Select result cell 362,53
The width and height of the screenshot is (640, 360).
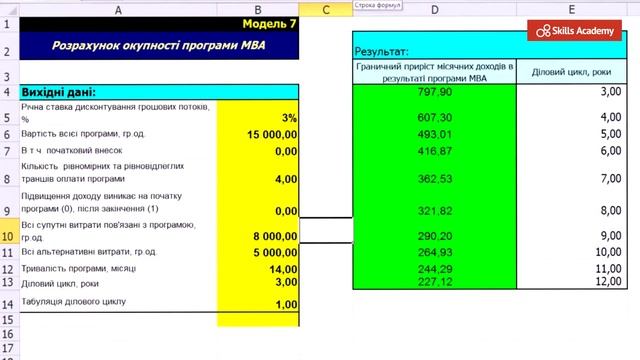(435, 173)
